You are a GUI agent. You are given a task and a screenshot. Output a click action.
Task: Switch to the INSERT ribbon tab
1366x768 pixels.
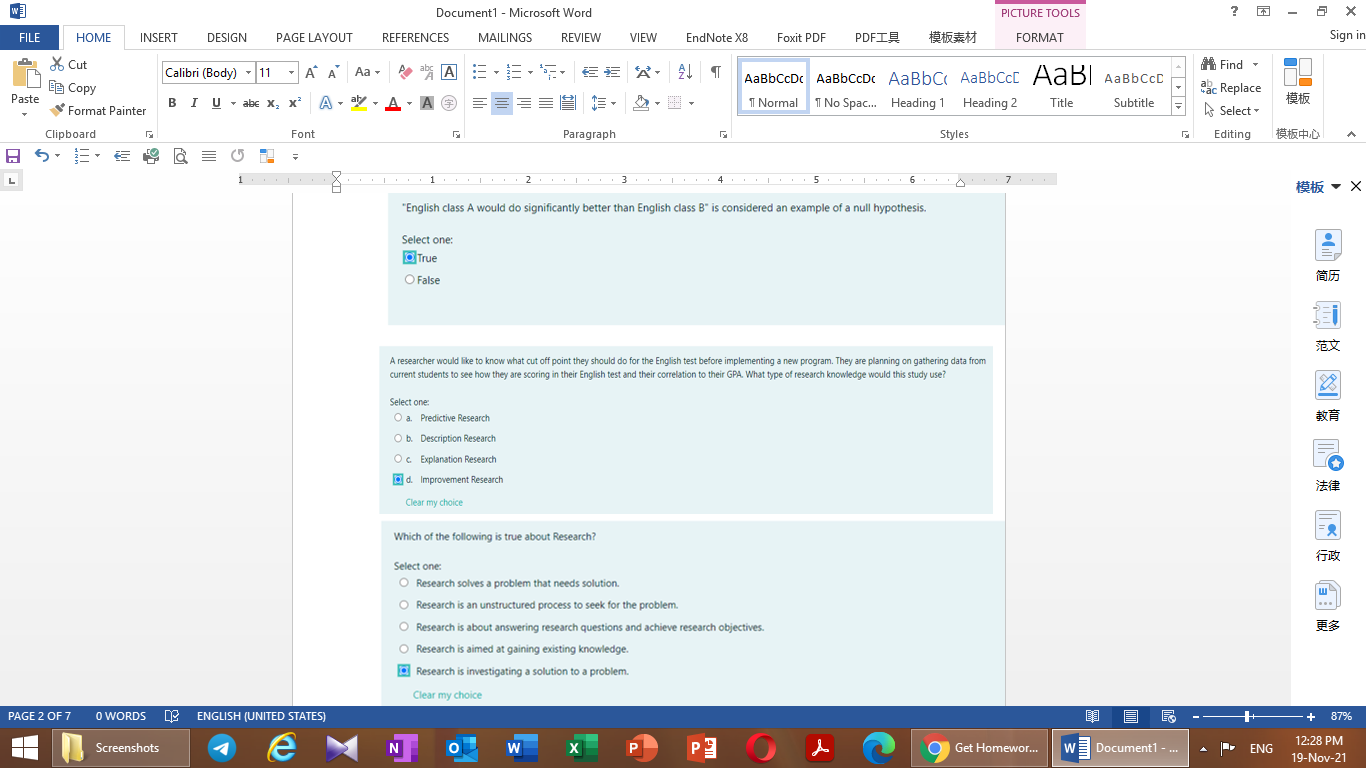click(158, 37)
